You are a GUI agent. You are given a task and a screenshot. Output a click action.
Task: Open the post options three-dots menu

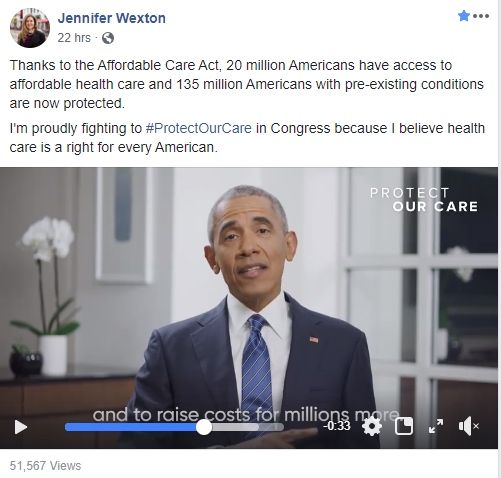(x=481, y=16)
